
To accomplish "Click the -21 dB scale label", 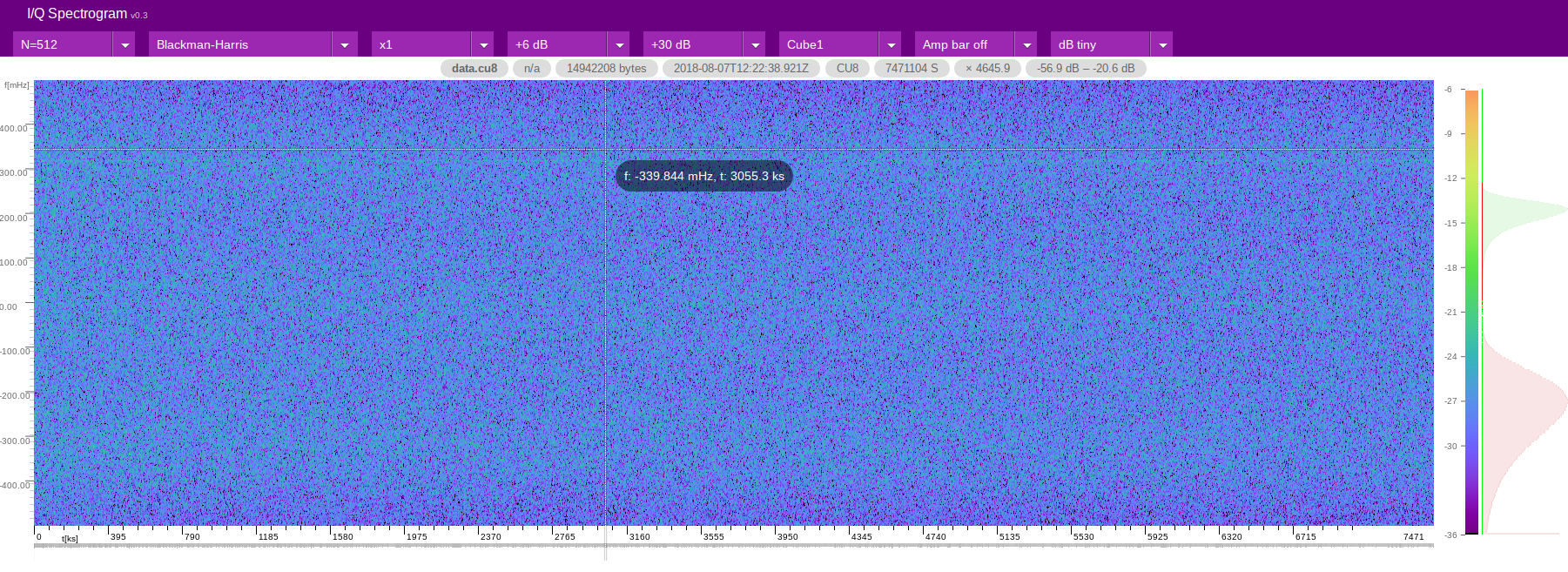I will click(1450, 312).
